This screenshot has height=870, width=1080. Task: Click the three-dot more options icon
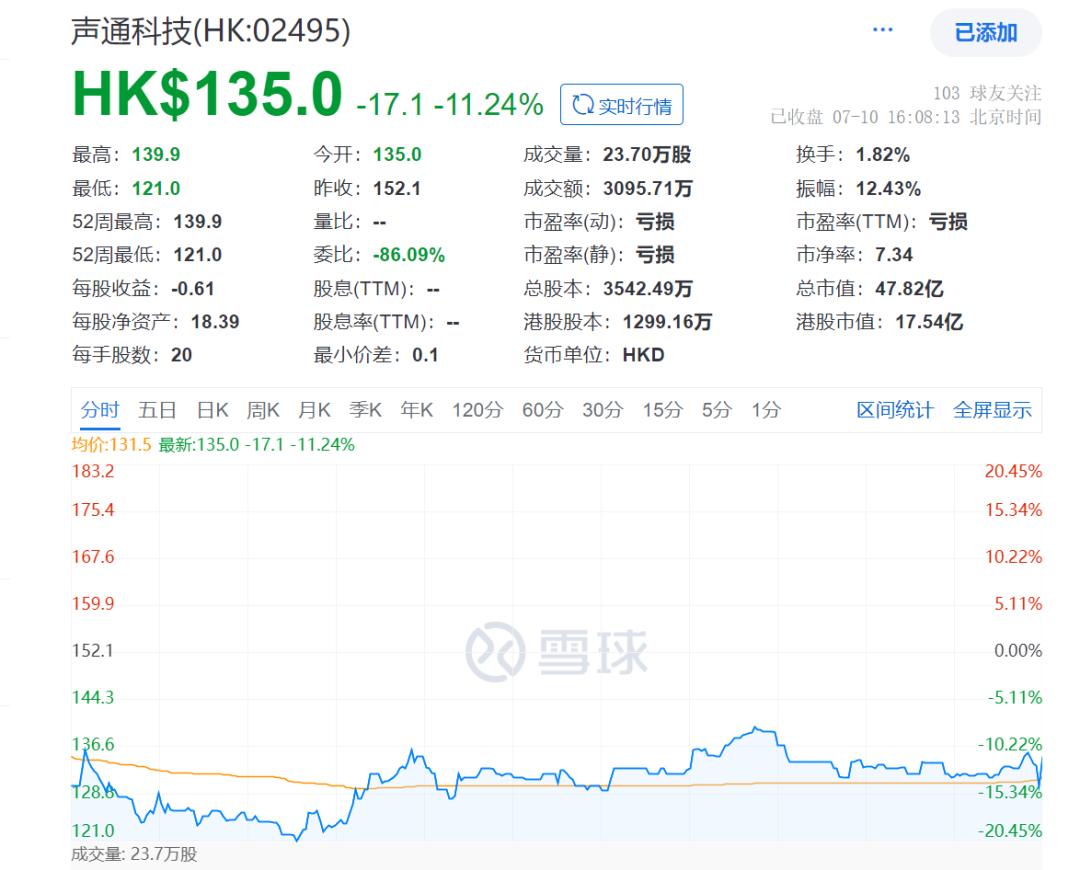882,31
